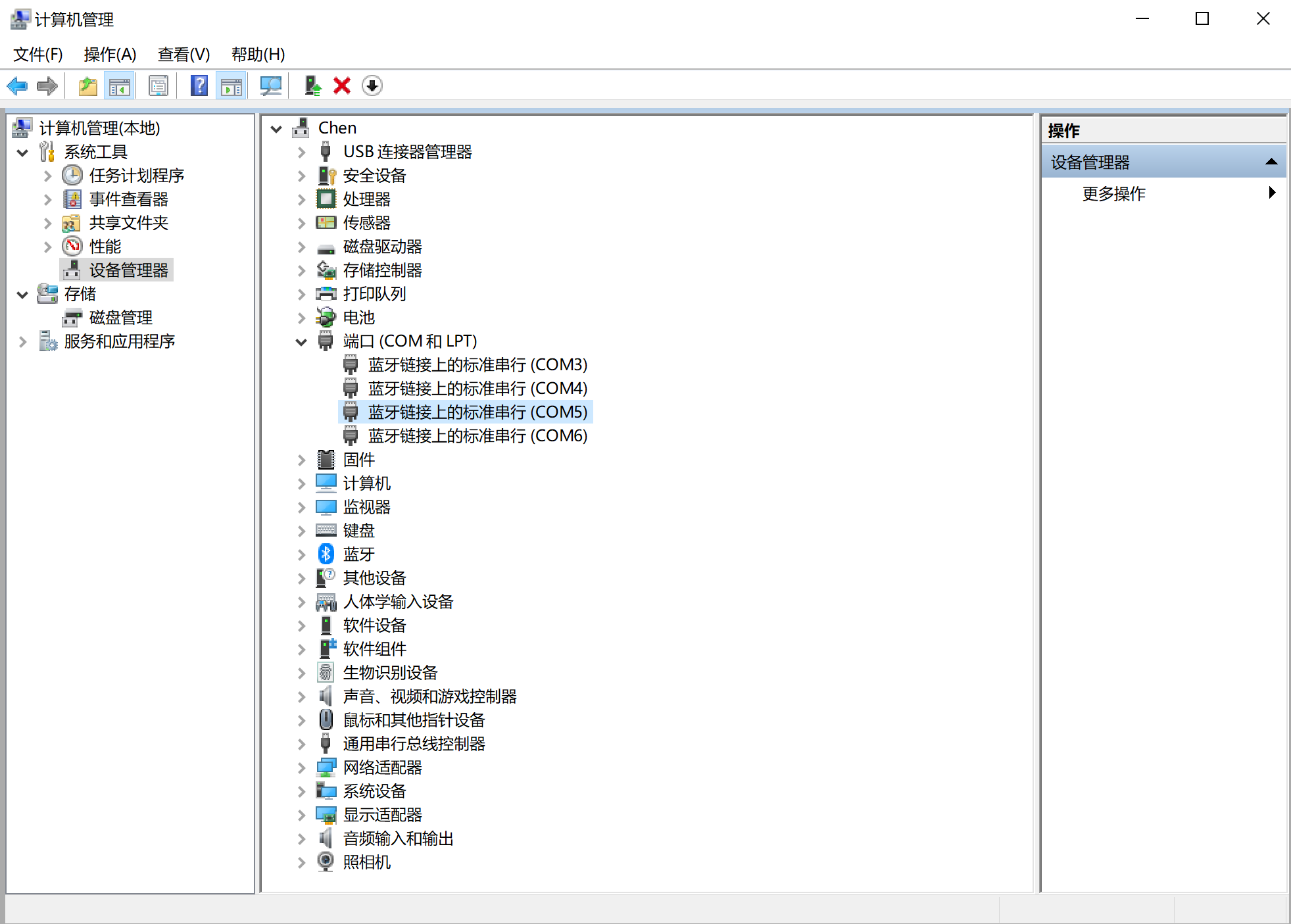
Task: Collapse the 端口 (COM 和 LPT) node
Action: [301, 342]
